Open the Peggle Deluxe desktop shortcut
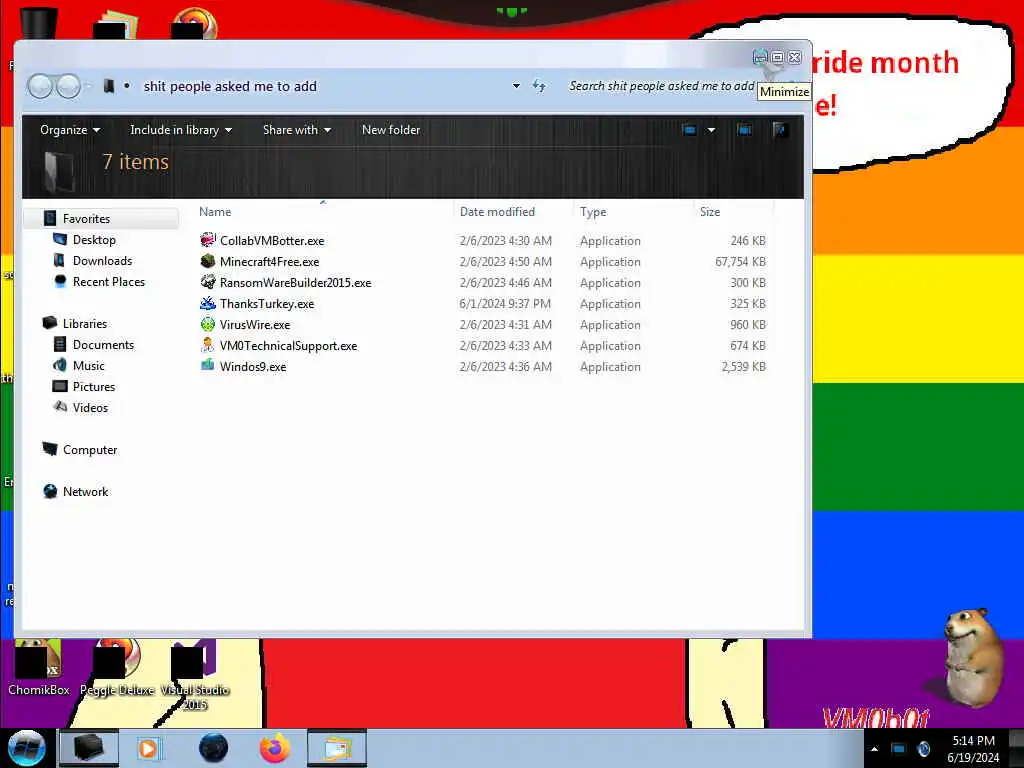 click(x=117, y=667)
